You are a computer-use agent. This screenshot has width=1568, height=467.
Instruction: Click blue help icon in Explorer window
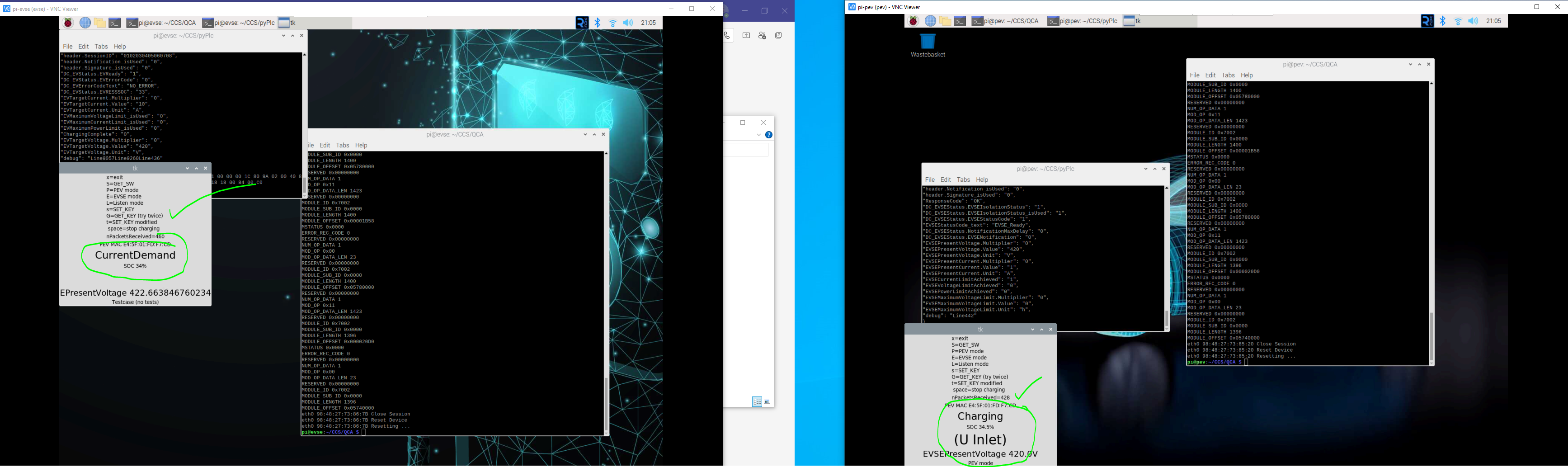[x=769, y=135]
